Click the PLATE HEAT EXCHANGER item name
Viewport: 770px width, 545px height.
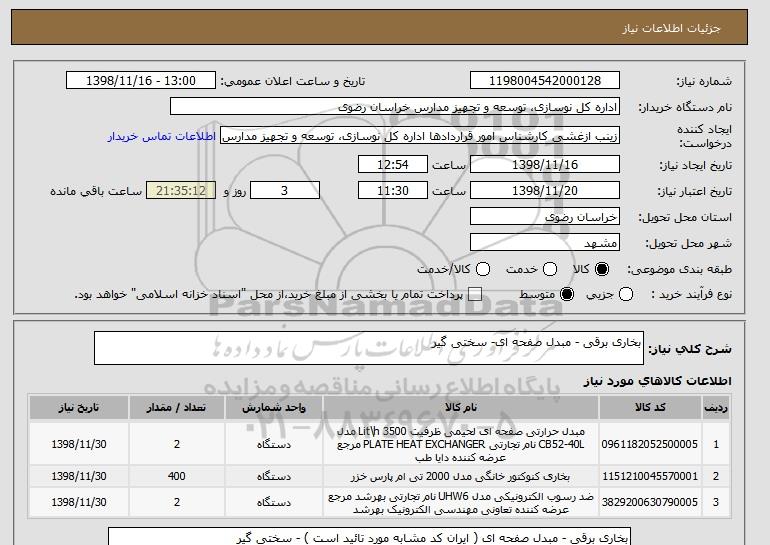click(461, 444)
